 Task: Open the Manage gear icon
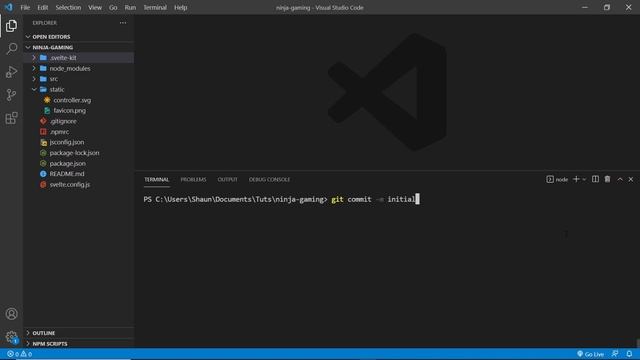point(11,337)
